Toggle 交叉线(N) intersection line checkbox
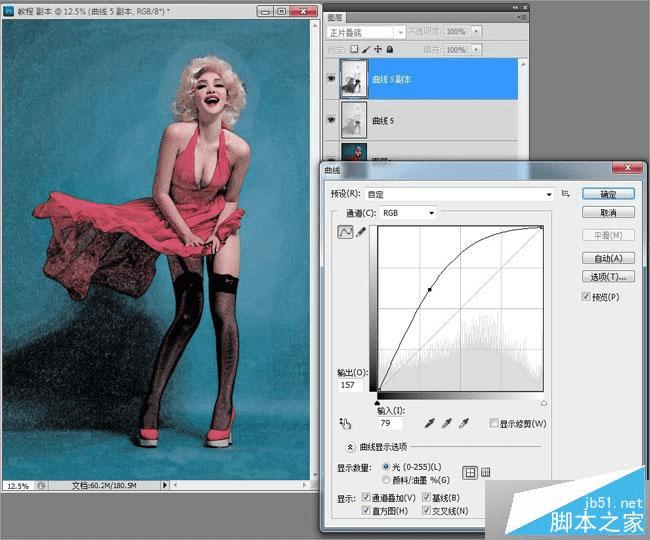 [x=426, y=511]
